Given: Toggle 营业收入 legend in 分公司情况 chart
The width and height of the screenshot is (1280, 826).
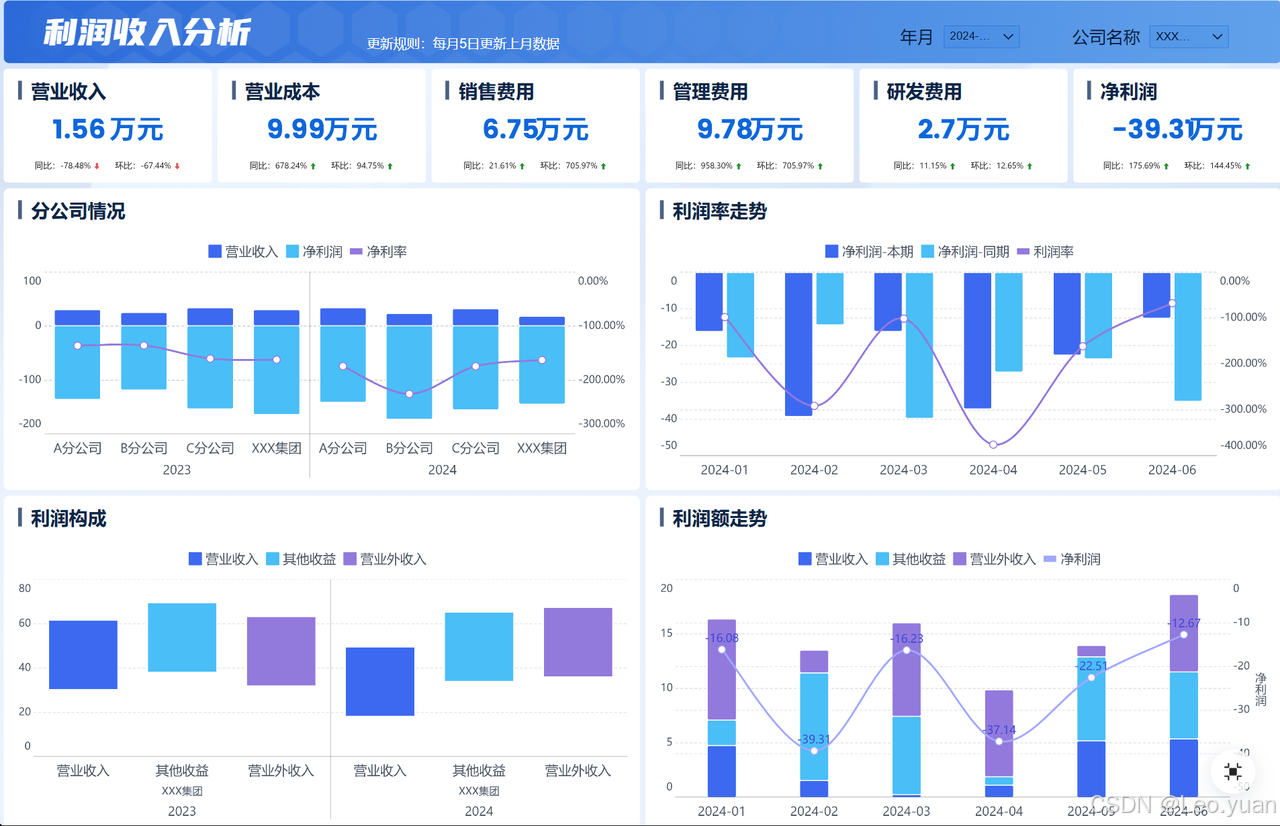Looking at the screenshot, I should tap(243, 252).
